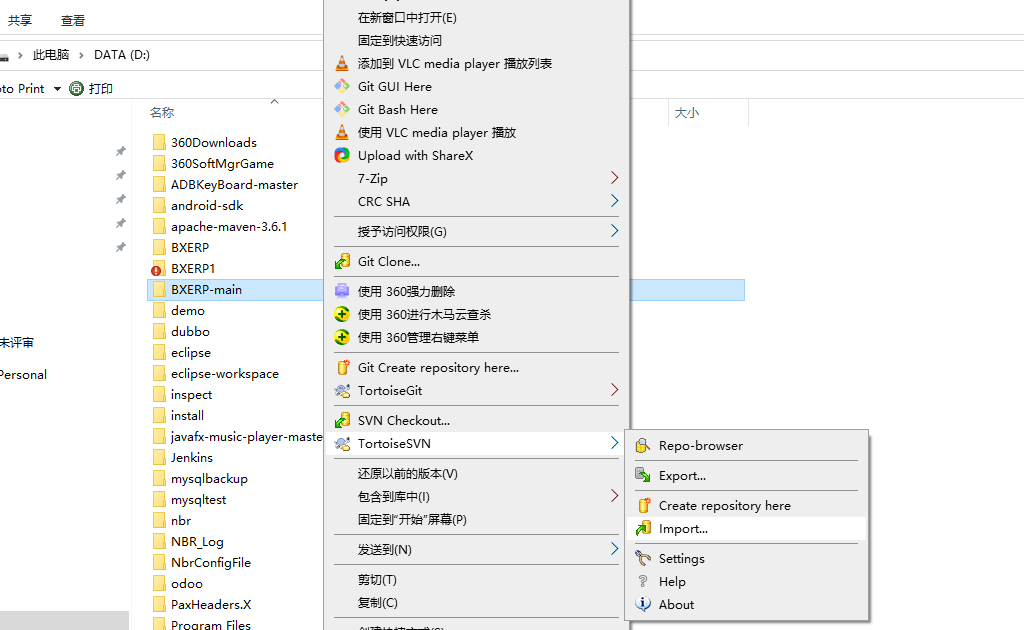Select the android-sdk folder
This screenshot has width=1024, height=630.
[207, 206]
